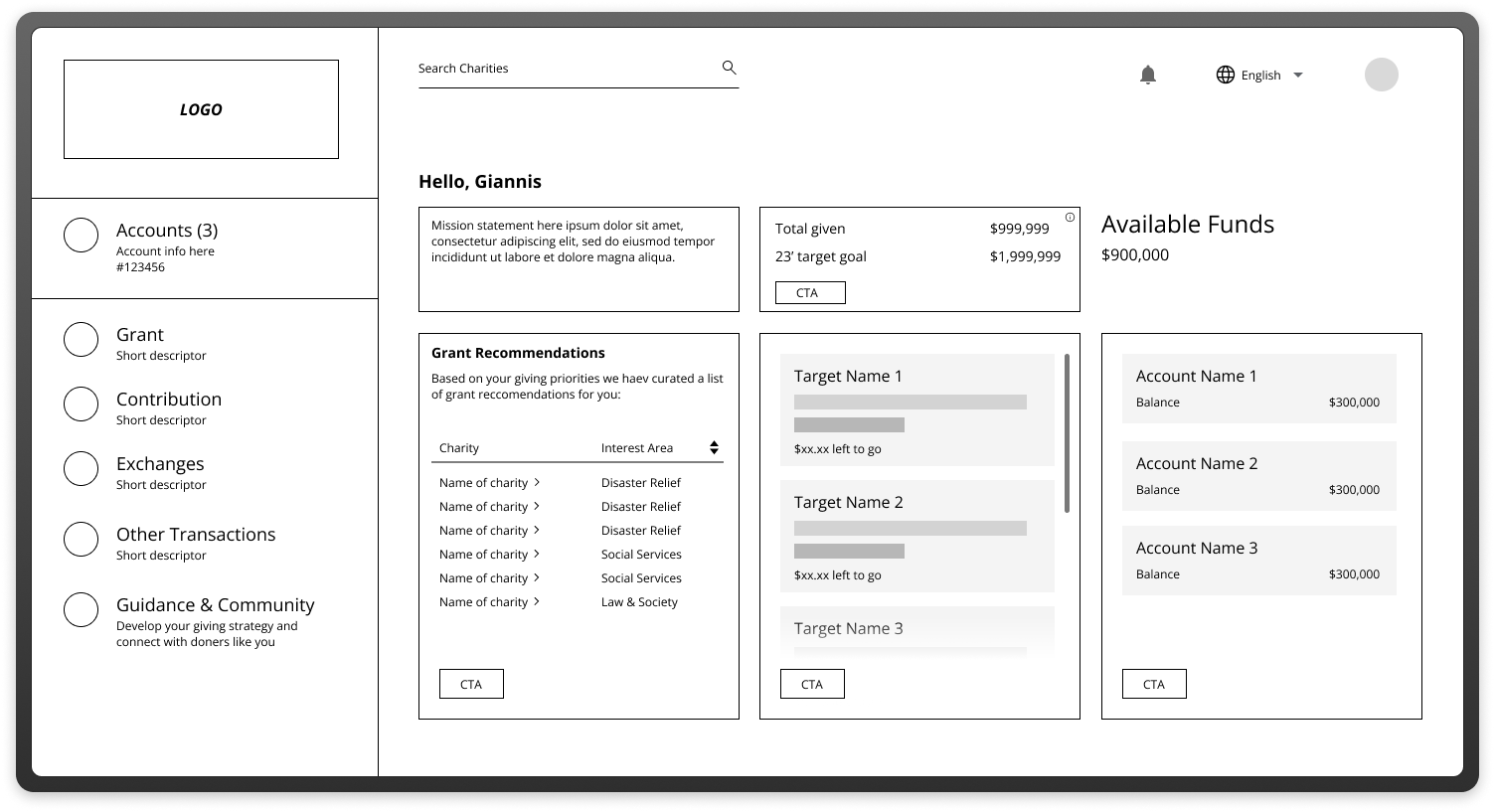Open Other Transactions in the sidebar
1495x812 pixels.
[196, 534]
